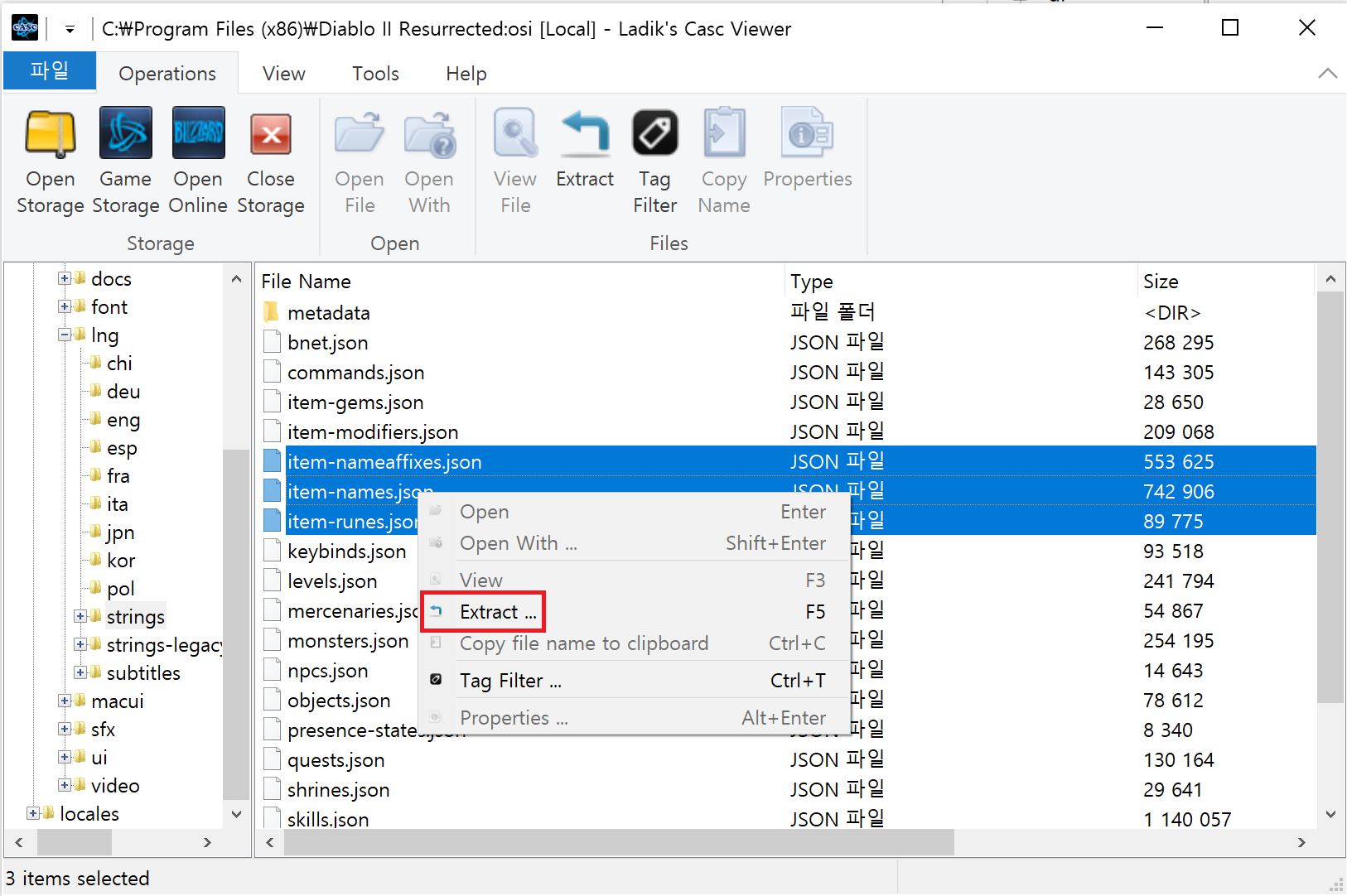The height and width of the screenshot is (896, 1347).
Task: Click the file icon next to item-modifiers.json
Action: (271, 431)
